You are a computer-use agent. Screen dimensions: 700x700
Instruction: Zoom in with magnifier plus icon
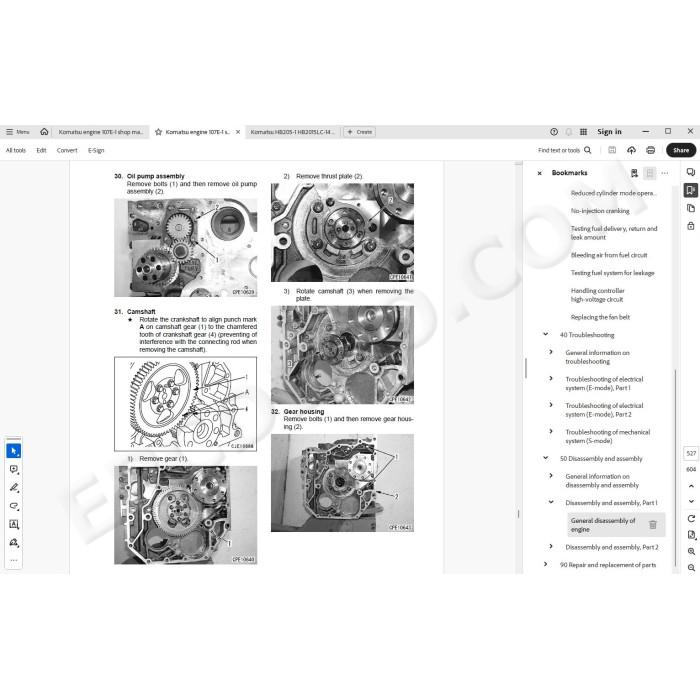(691, 551)
